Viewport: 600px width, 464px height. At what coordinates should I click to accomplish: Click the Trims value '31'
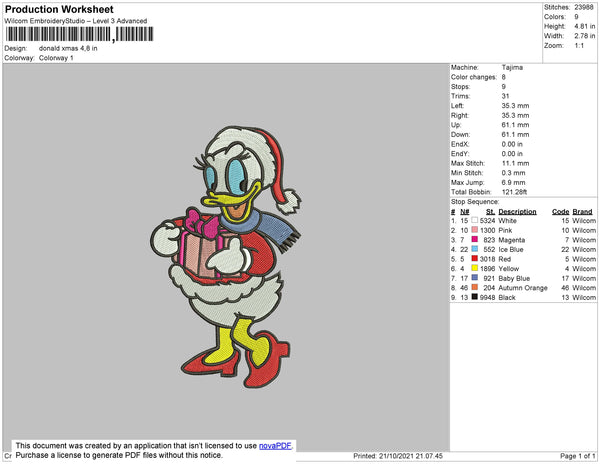click(x=505, y=96)
